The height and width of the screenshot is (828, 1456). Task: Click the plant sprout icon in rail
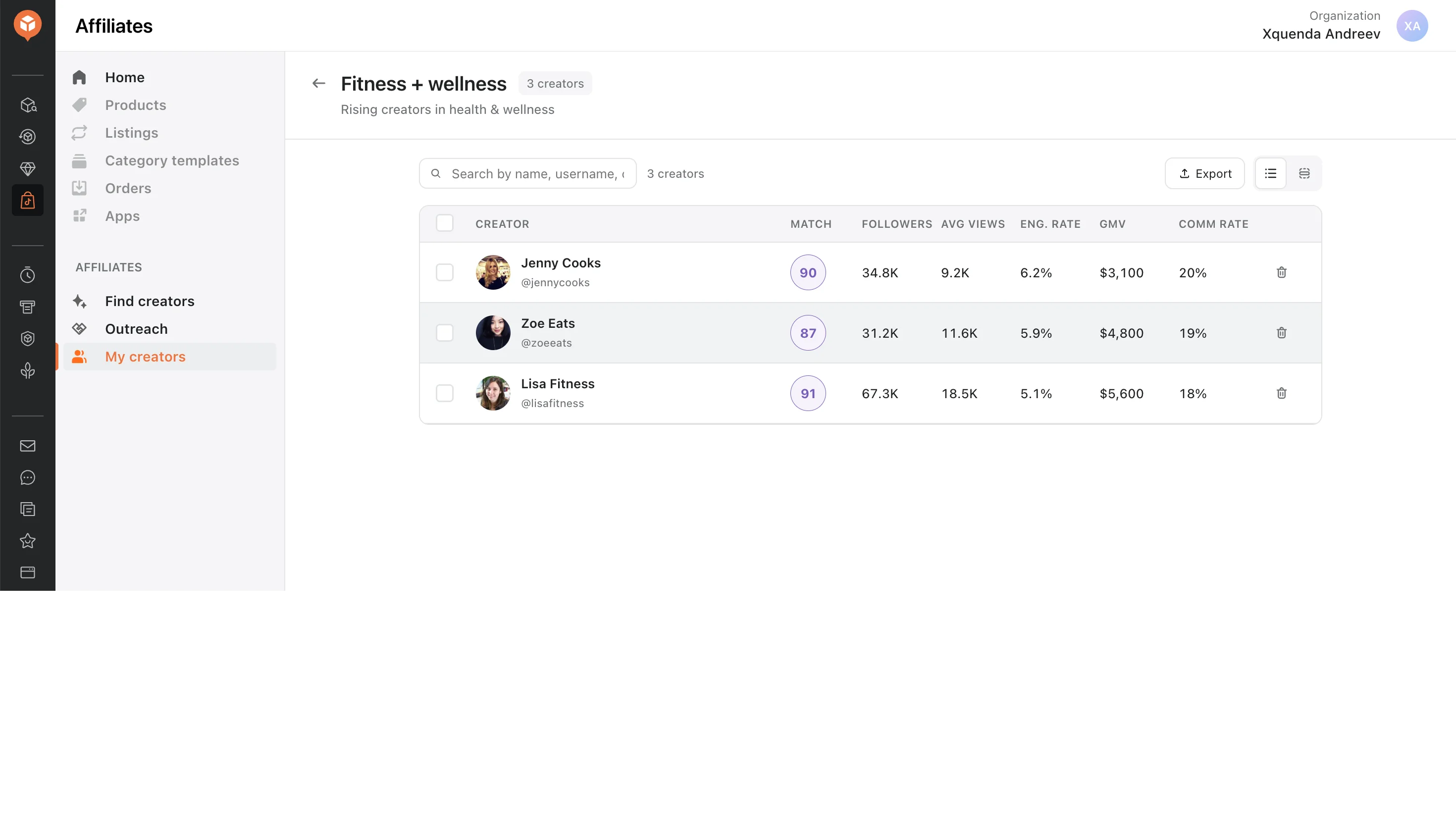point(27,371)
